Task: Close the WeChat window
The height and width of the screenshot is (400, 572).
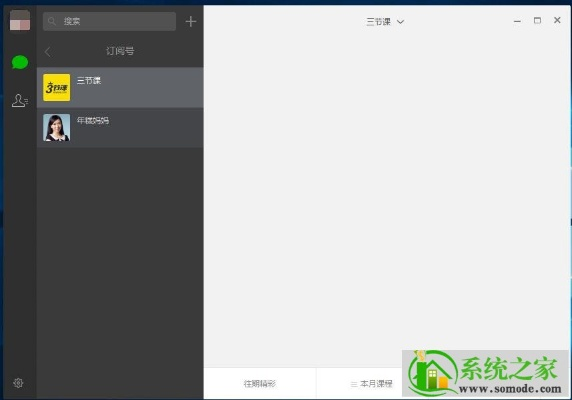Action: click(x=557, y=20)
